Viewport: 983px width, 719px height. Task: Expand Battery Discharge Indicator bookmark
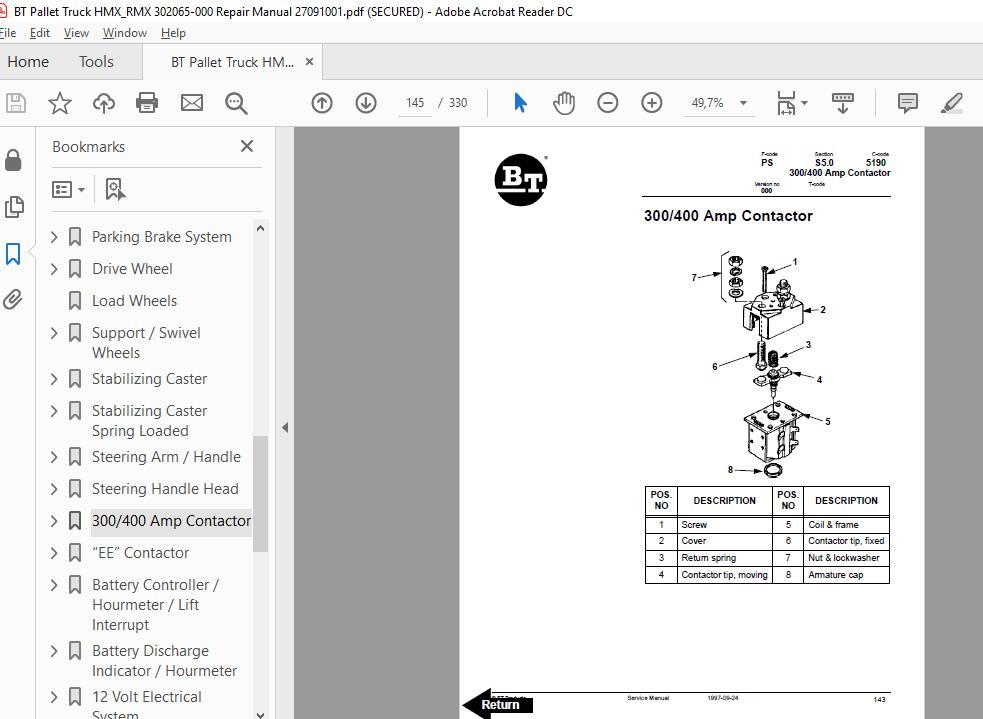pos(54,651)
